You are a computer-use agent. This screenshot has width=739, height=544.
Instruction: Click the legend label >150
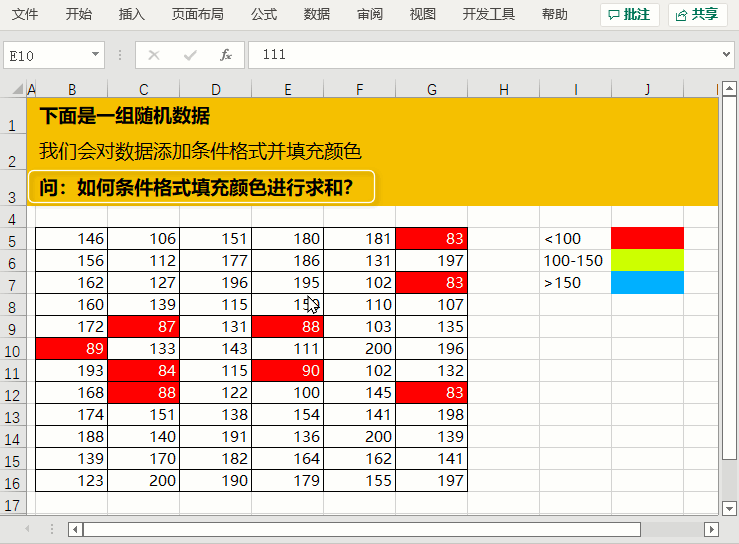pos(562,282)
